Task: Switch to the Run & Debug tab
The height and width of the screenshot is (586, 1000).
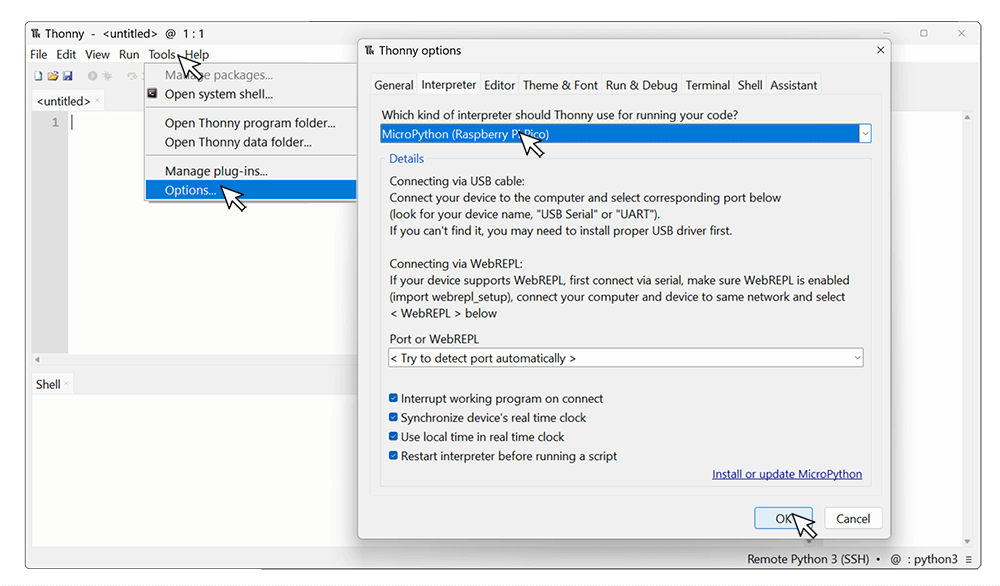Action: pyautogui.click(x=641, y=85)
